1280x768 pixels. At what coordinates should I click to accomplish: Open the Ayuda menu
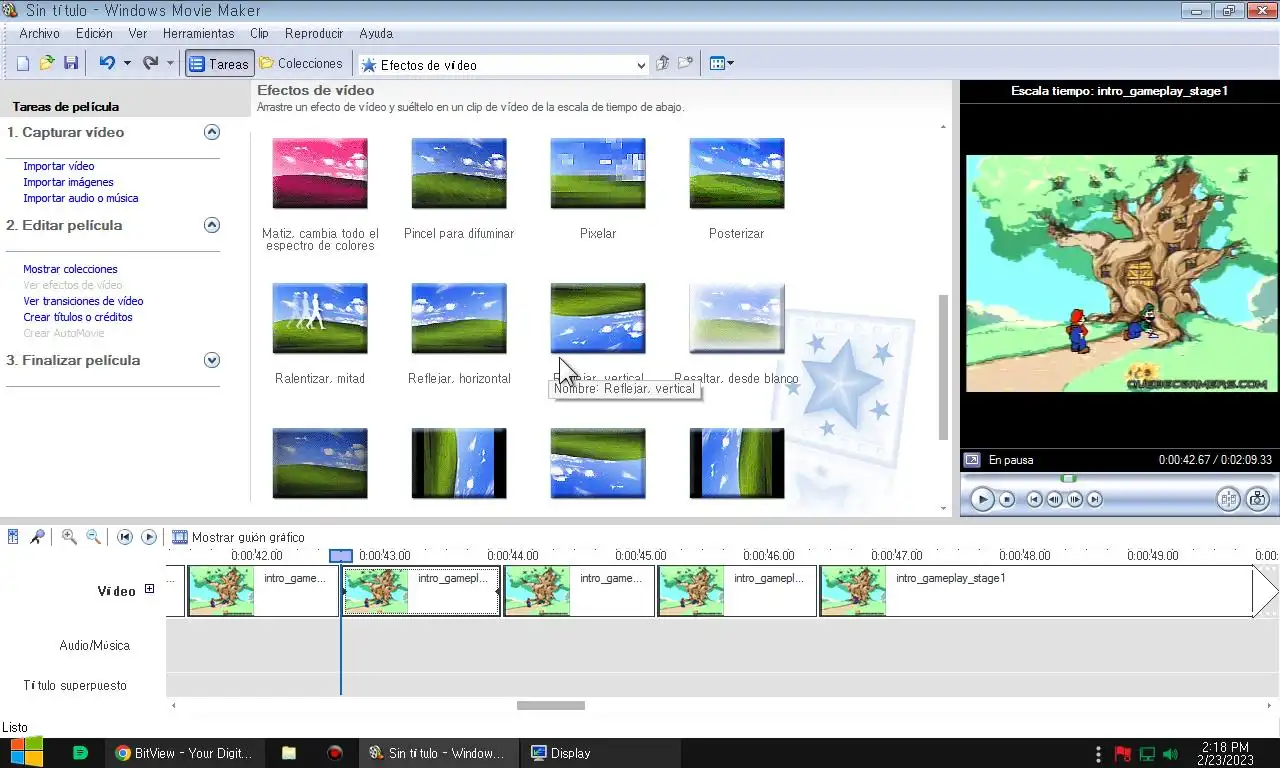(376, 33)
